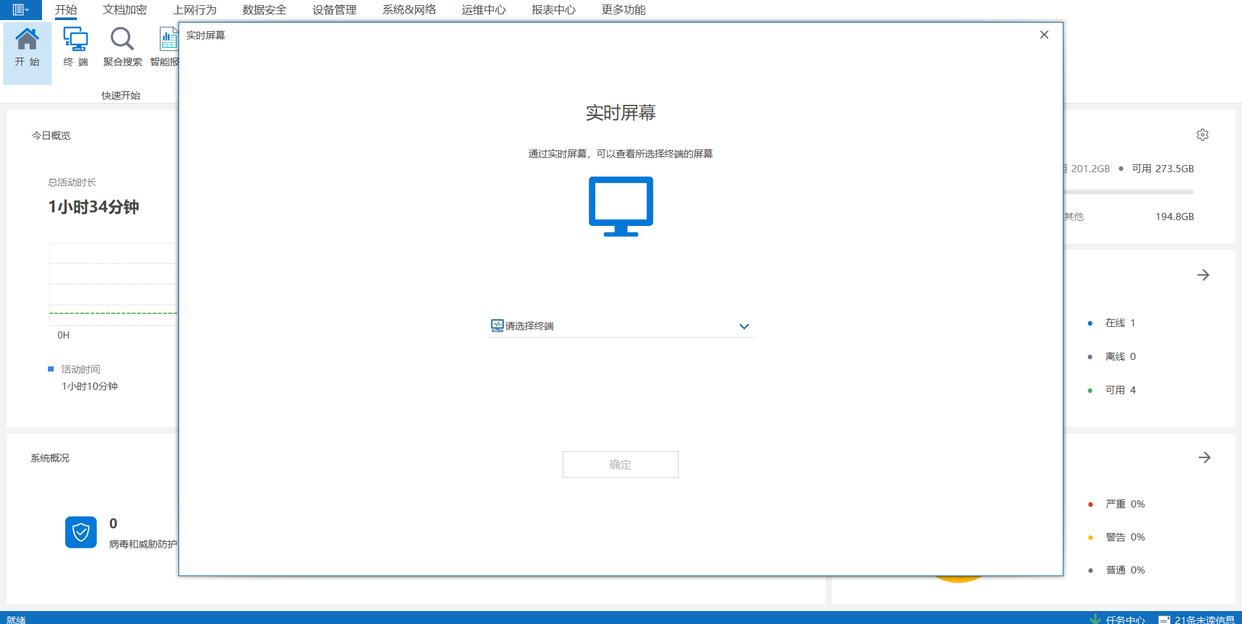Click the 194.8GB storage value

pyautogui.click(x=1174, y=217)
